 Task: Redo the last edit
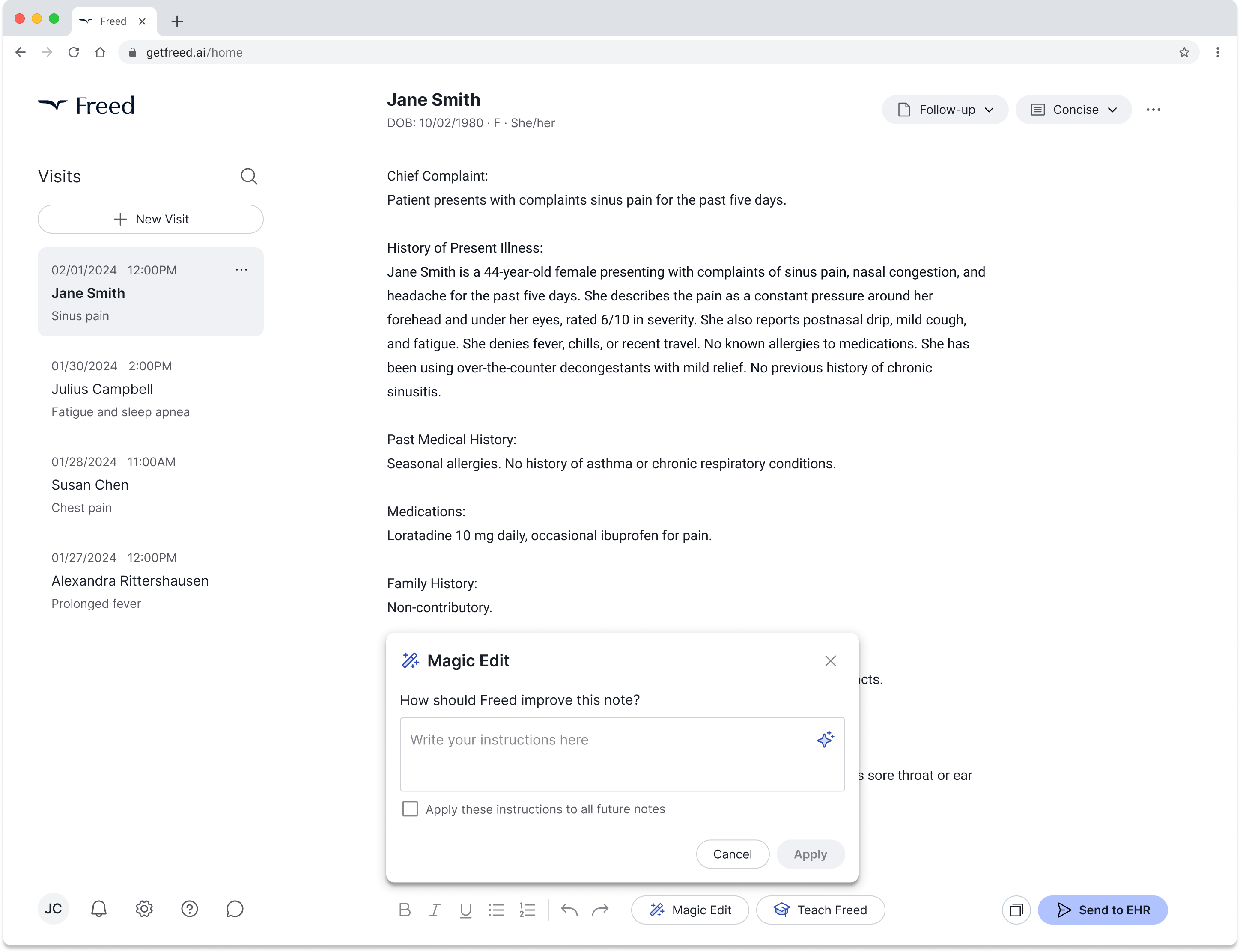[x=600, y=910]
